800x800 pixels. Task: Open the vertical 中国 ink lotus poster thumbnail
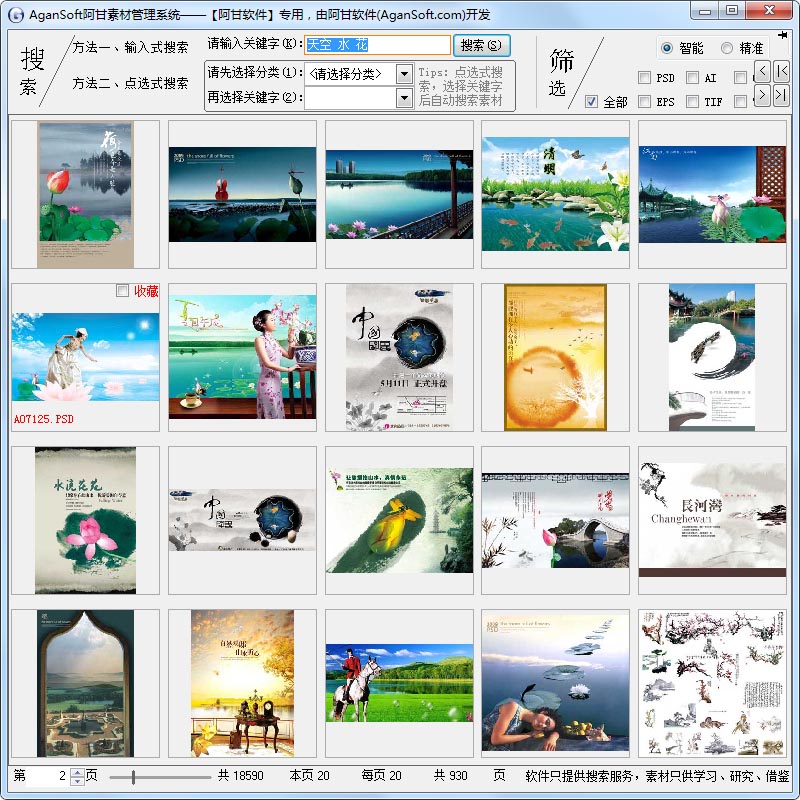(x=399, y=357)
